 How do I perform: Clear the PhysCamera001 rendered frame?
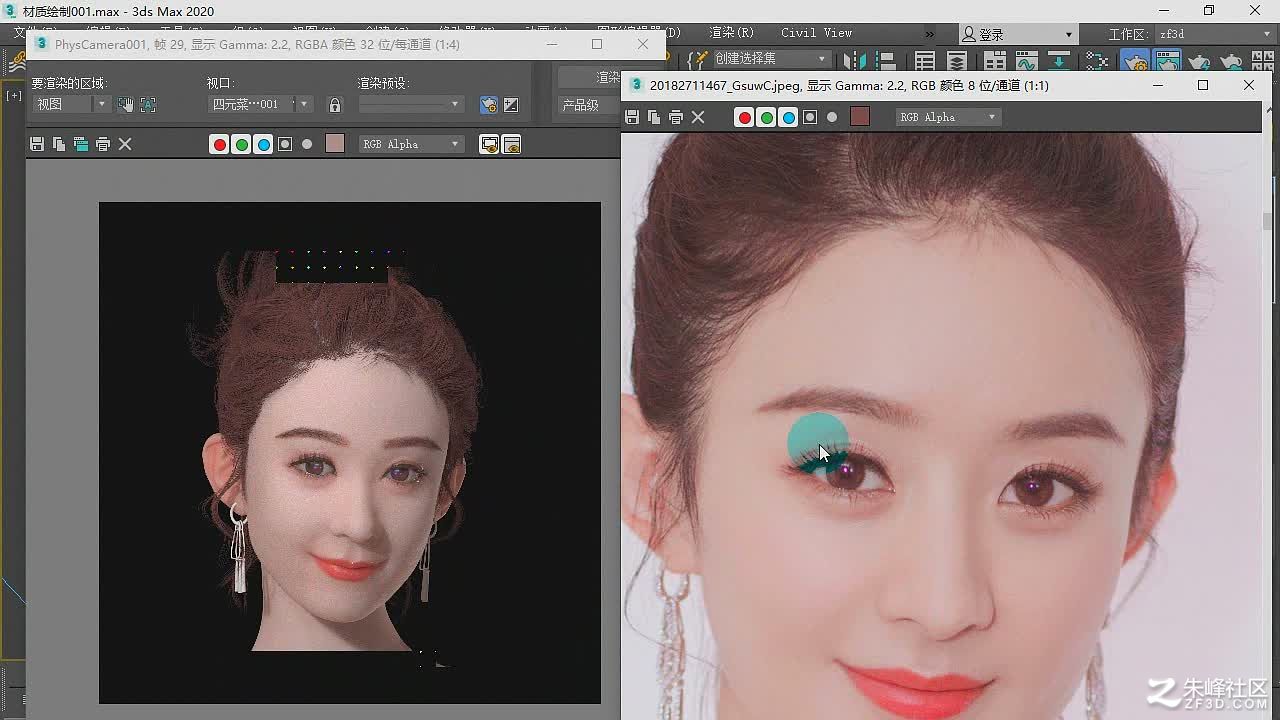(125, 144)
